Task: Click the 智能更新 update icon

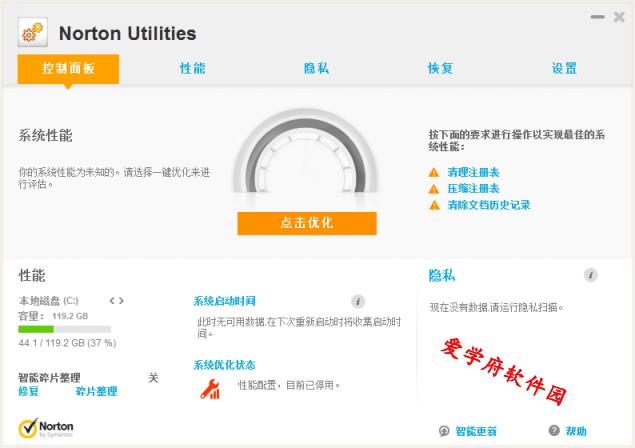Action: coord(444,431)
